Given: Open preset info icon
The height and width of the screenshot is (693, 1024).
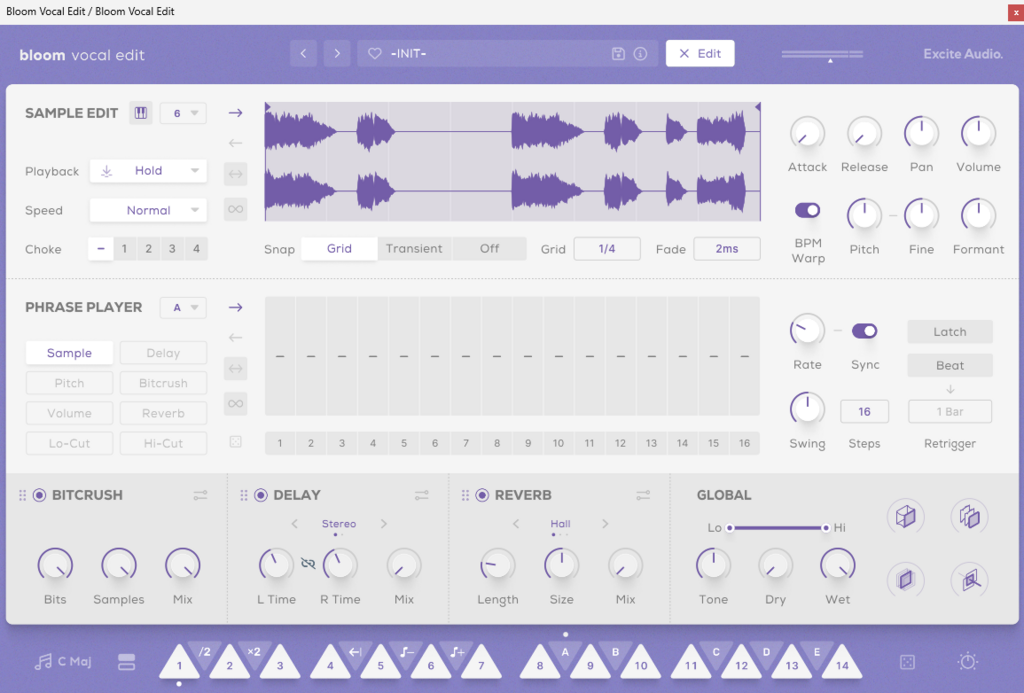Looking at the screenshot, I should pos(641,54).
